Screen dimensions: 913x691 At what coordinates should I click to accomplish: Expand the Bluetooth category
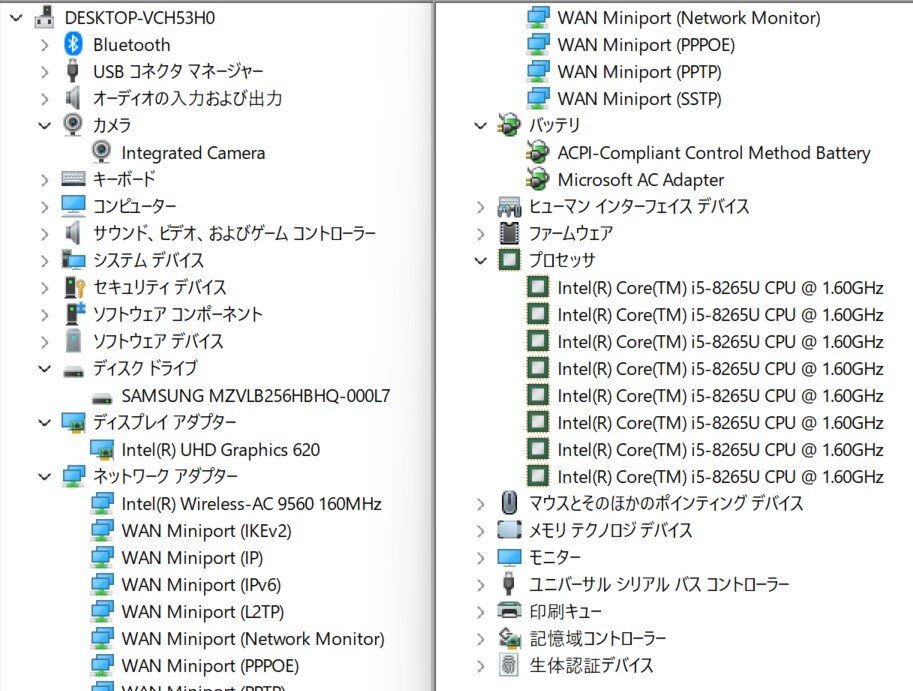pyautogui.click(x=45, y=45)
